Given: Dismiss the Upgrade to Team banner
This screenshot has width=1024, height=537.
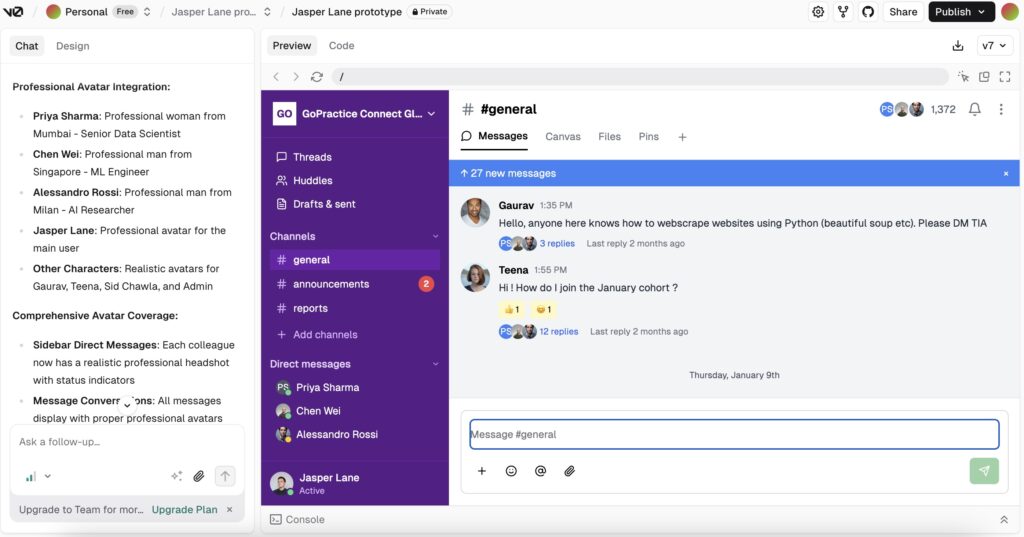Looking at the screenshot, I should pyautogui.click(x=229, y=510).
